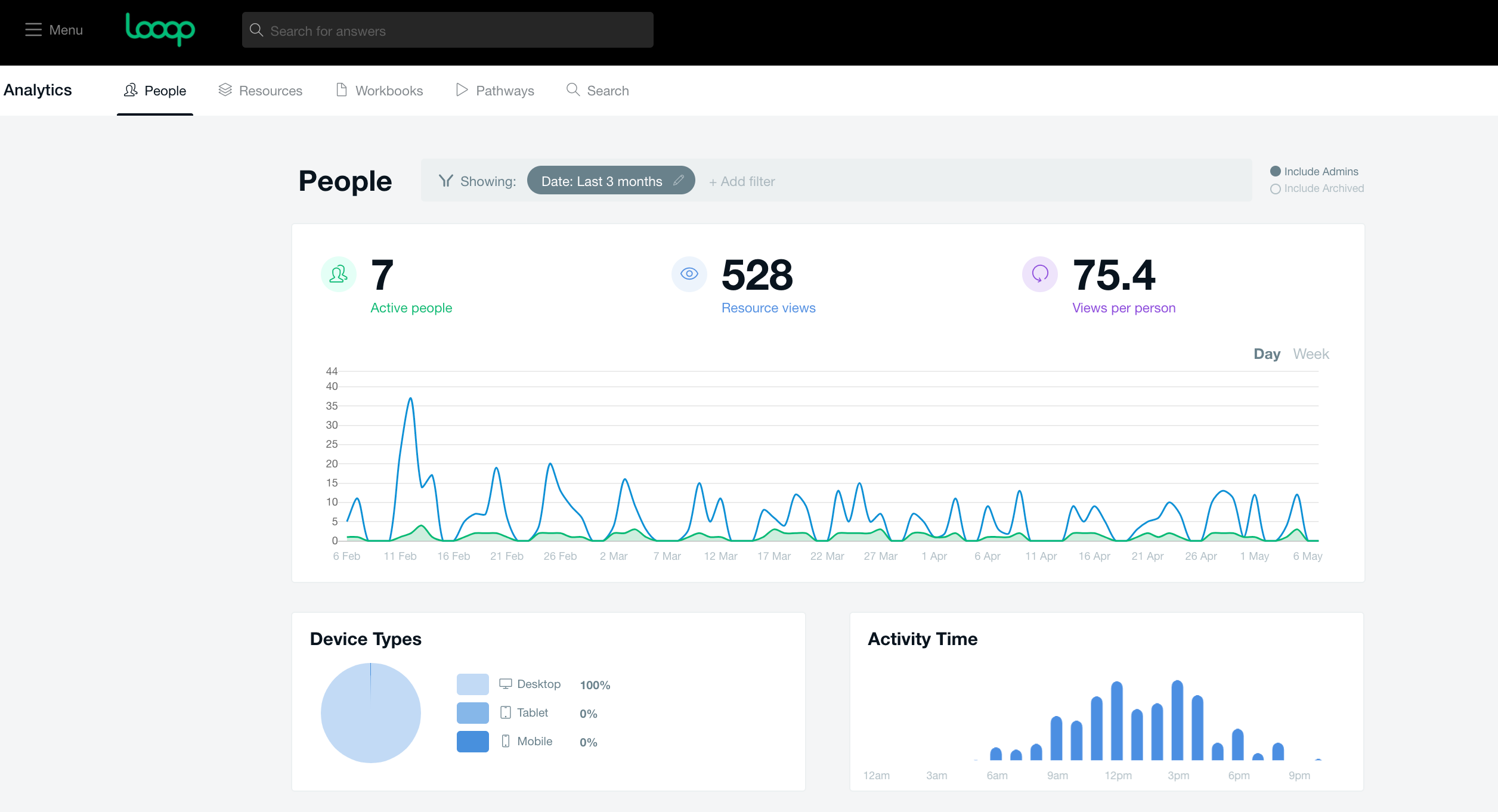Toggle the Include Admins option

[1276, 171]
